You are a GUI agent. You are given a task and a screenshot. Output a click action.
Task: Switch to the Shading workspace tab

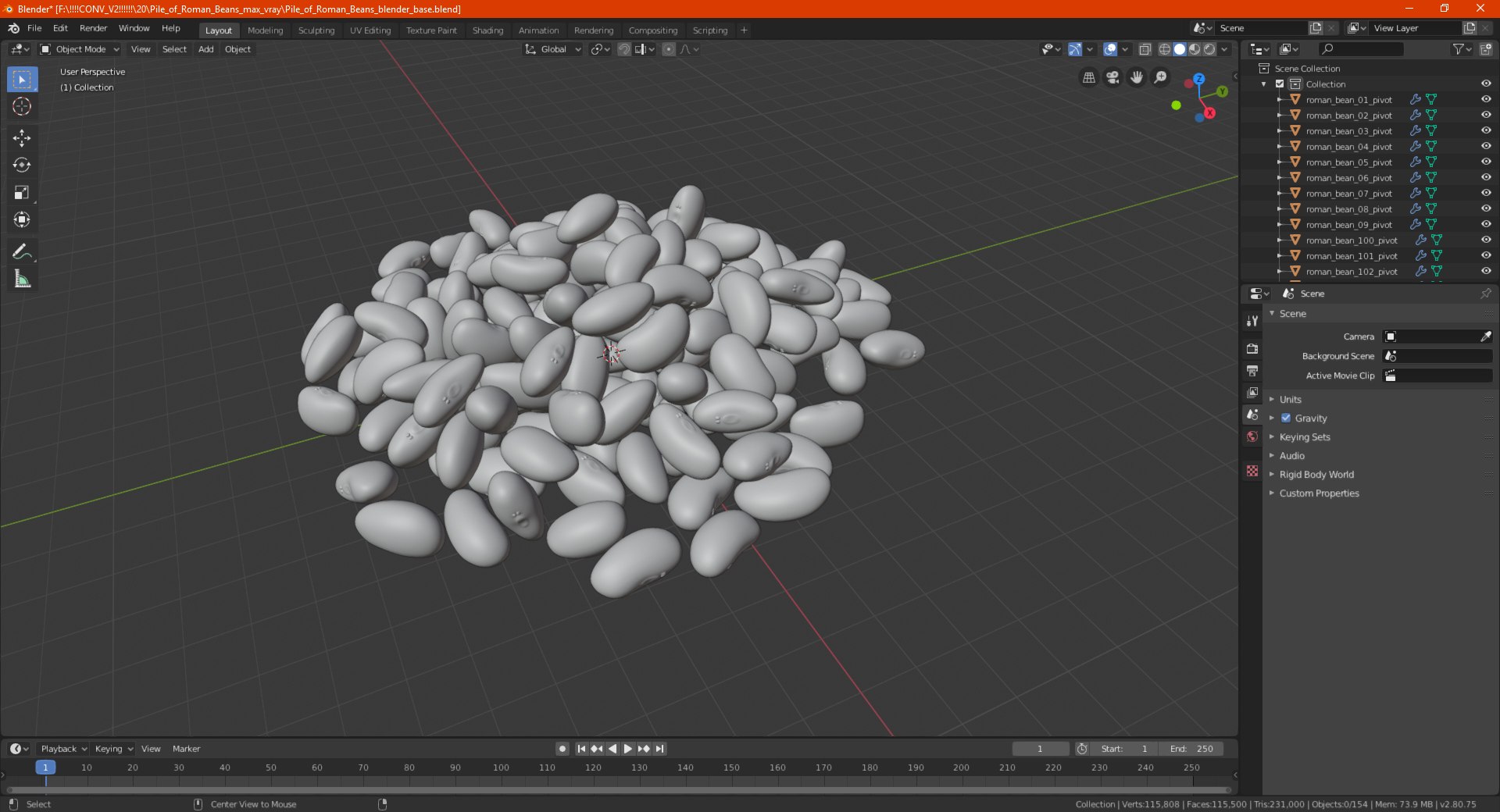[x=487, y=30]
